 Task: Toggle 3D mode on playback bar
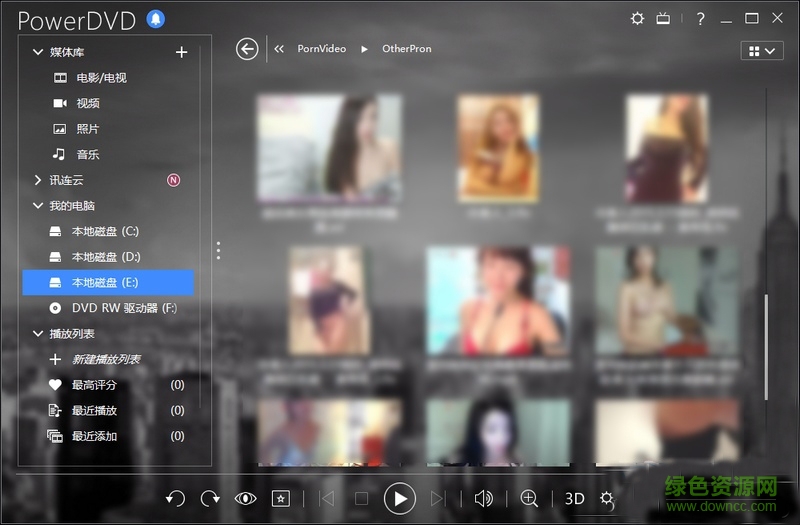574,498
